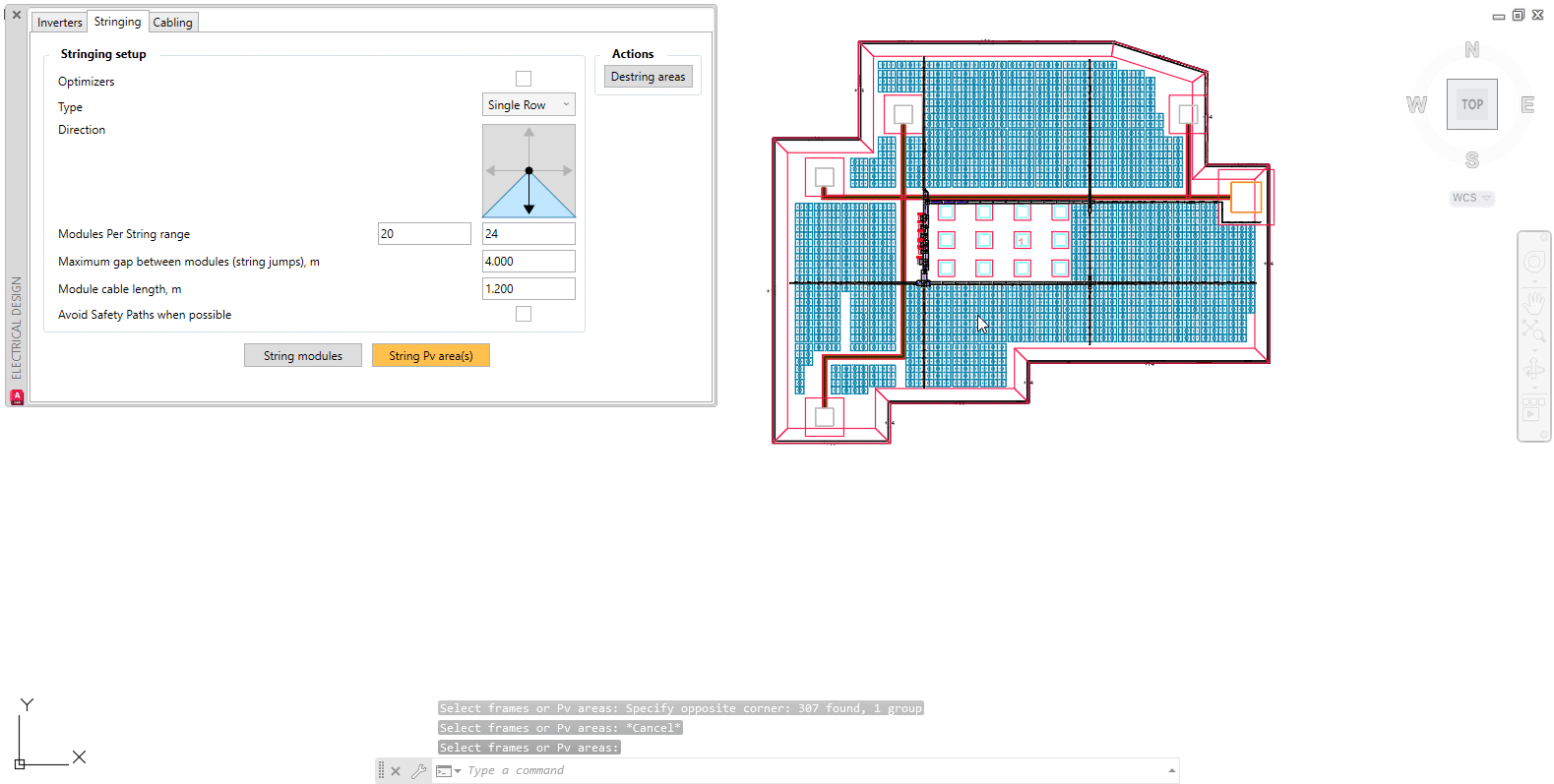This screenshot has width=1554, height=784.
Task: Click the minimum Modules Per String field
Action: [424, 233]
